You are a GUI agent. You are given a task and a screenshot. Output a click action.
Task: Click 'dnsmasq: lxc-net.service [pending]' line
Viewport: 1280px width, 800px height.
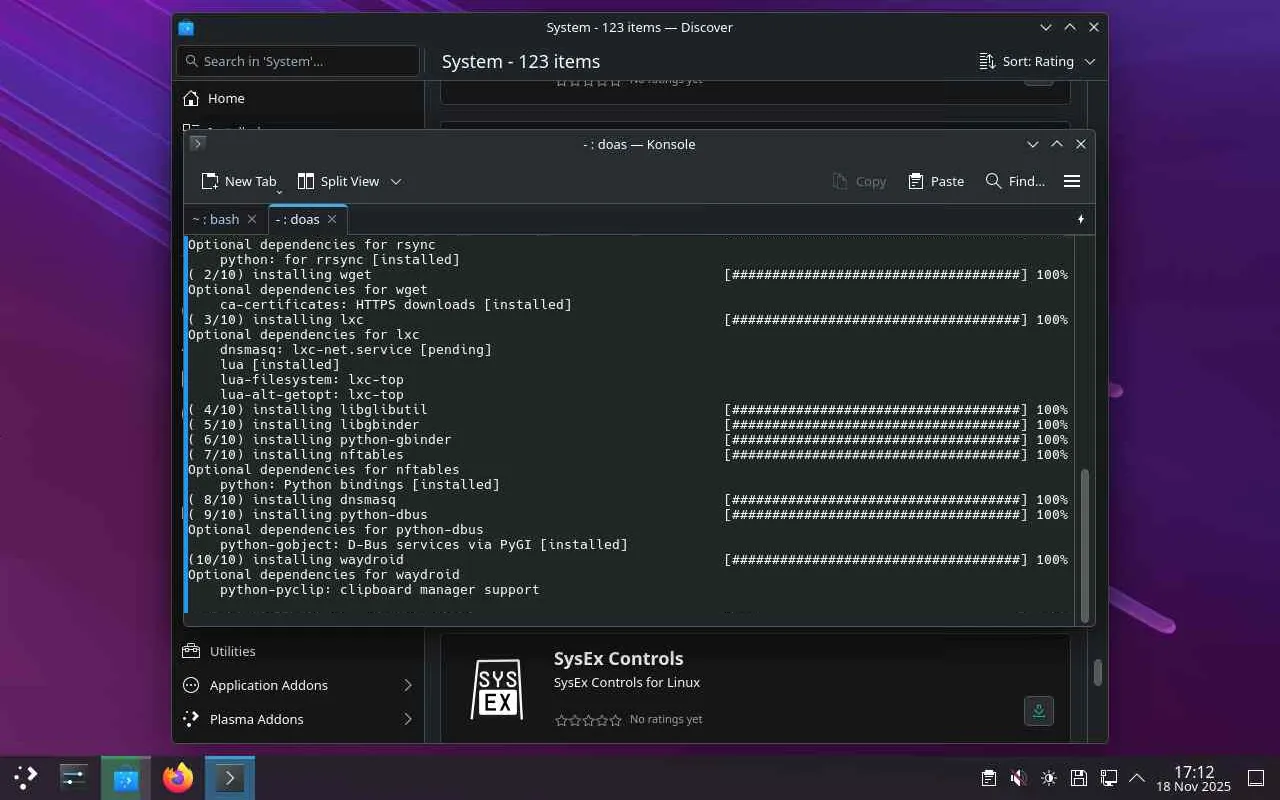click(x=356, y=349)
